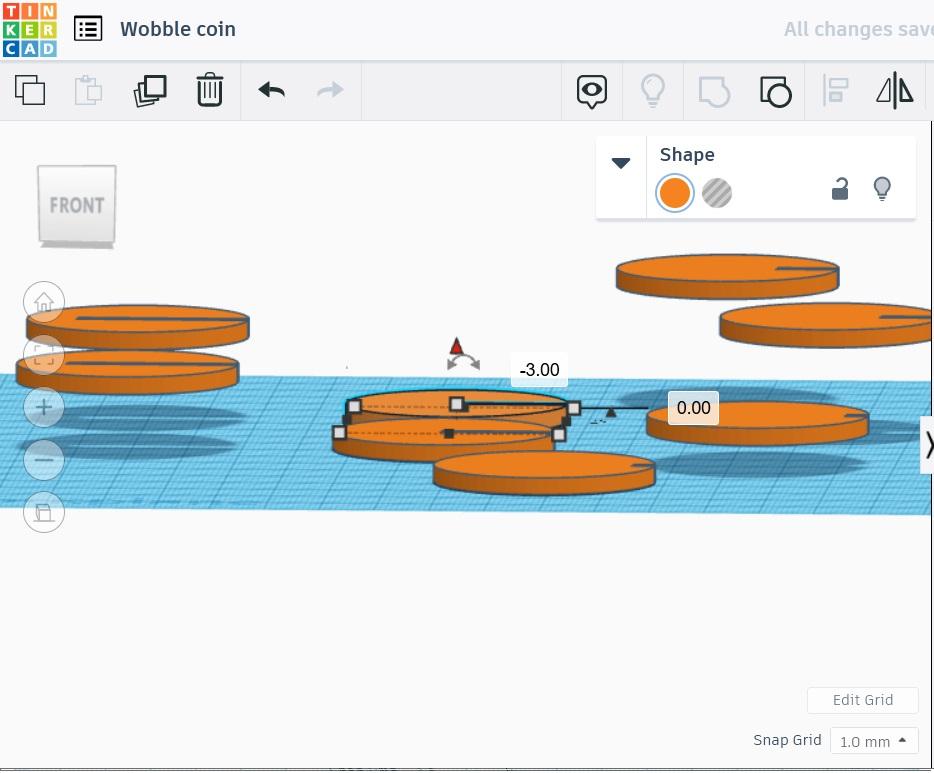Switch to orthographic view cube icon

(x=43, y=512)
